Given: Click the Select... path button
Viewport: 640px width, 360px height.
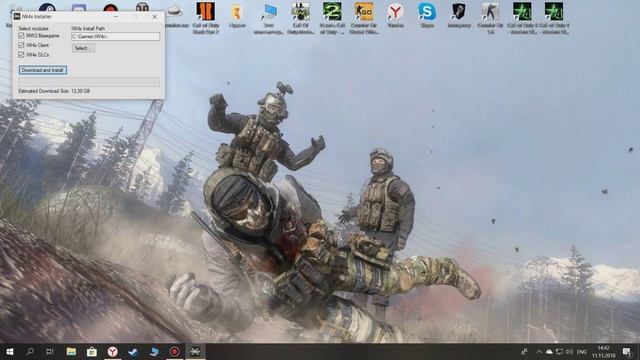Looking at the screenshot, I should coord(83,48).
